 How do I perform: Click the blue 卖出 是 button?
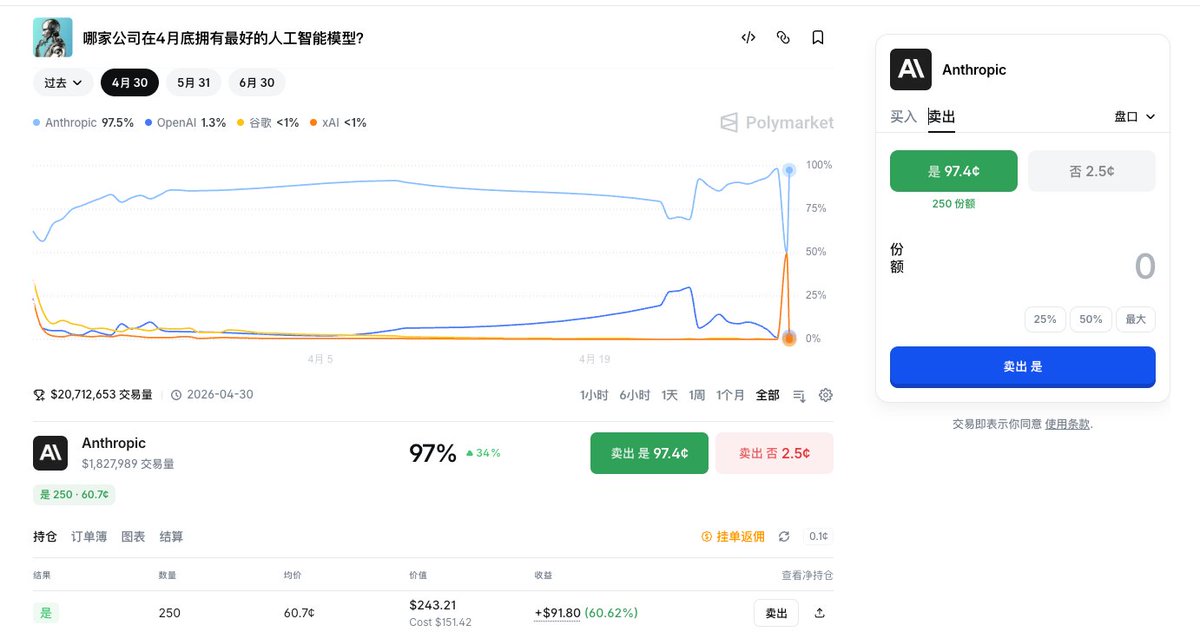1023,367
